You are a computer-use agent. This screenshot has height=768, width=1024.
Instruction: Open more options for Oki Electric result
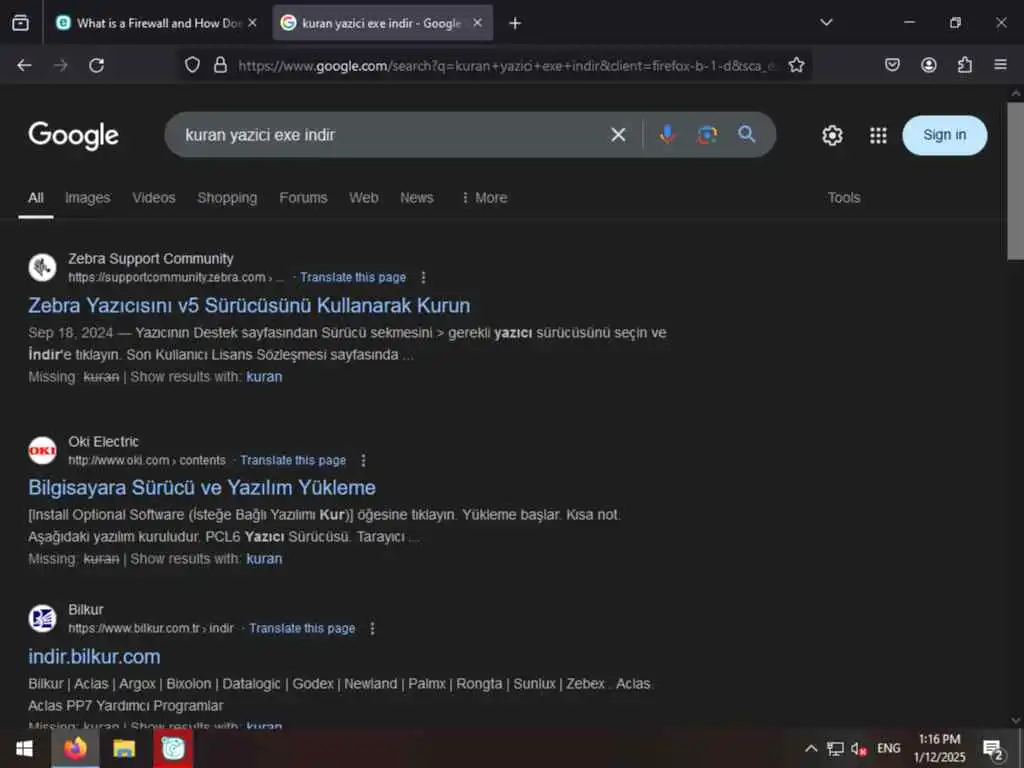[363, 460]
